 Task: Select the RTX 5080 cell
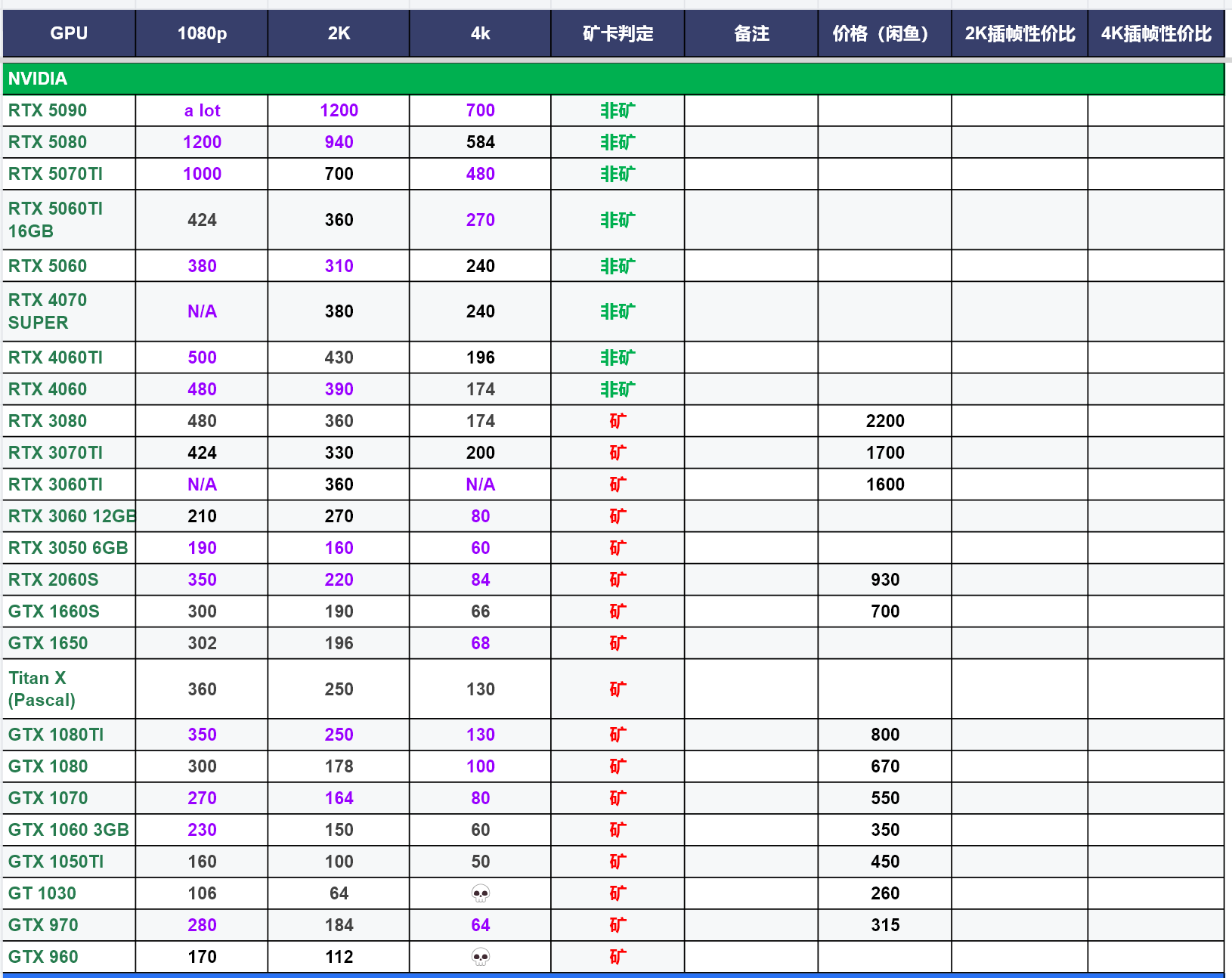(x=69, y=142)
